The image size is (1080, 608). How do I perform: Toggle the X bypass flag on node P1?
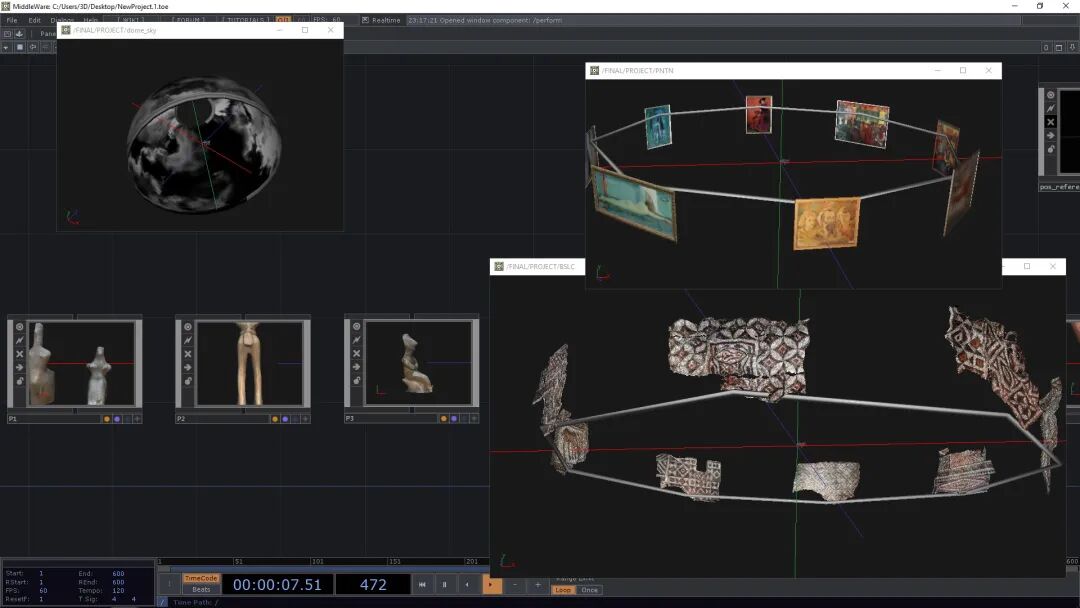[x=19, y=354]
